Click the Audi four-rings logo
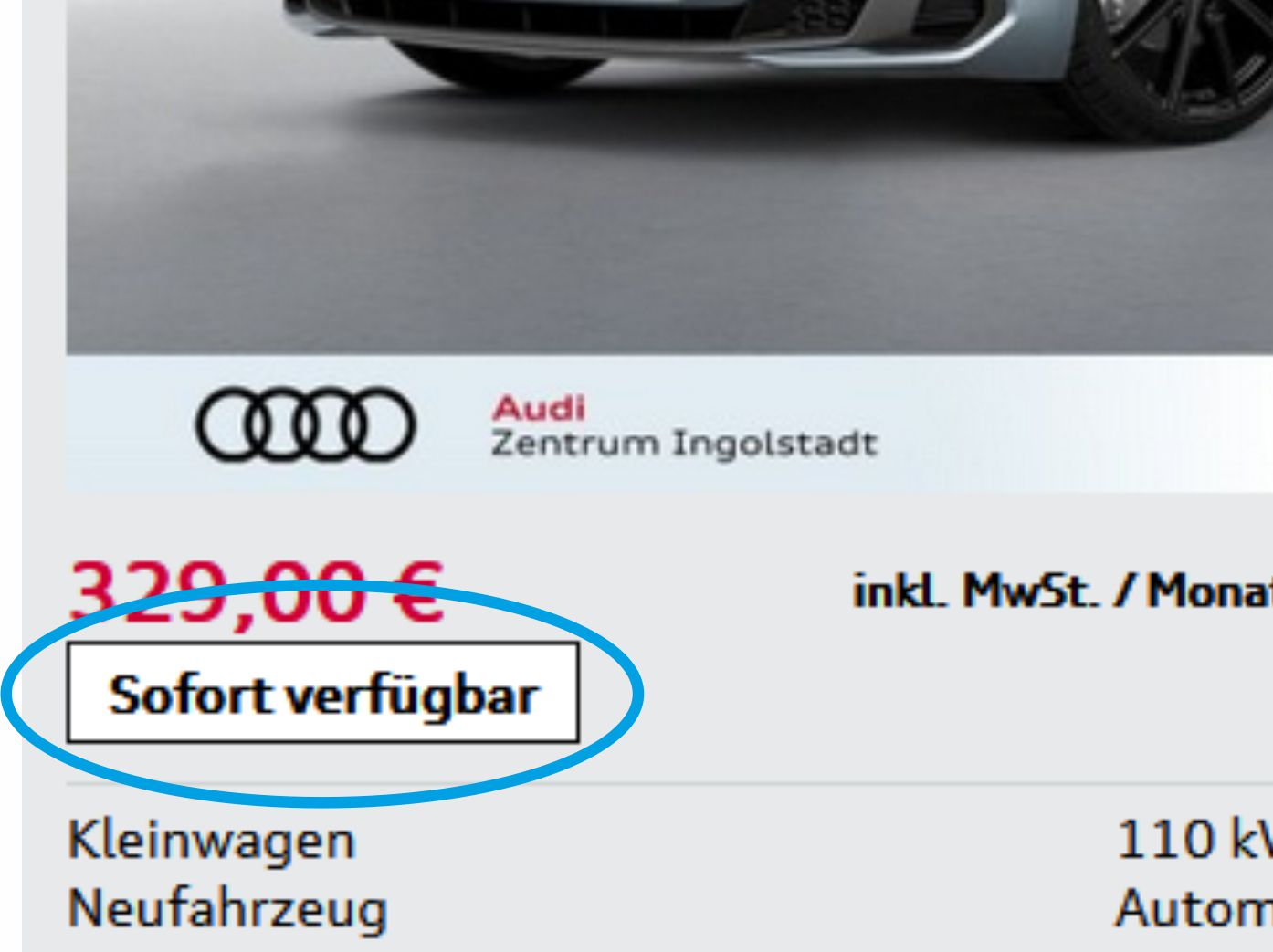 (x=305, y=424)
